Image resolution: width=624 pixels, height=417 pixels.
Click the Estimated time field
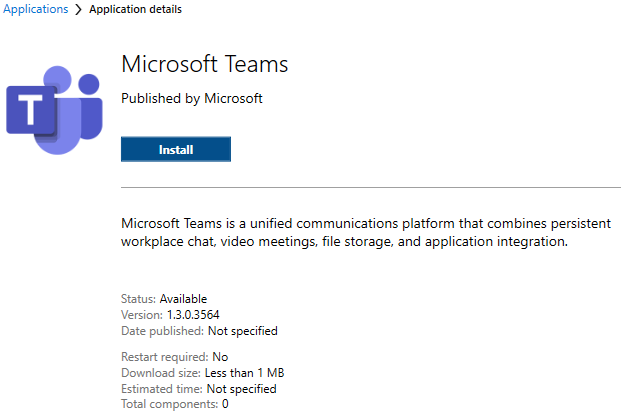[x=199, y=389]
